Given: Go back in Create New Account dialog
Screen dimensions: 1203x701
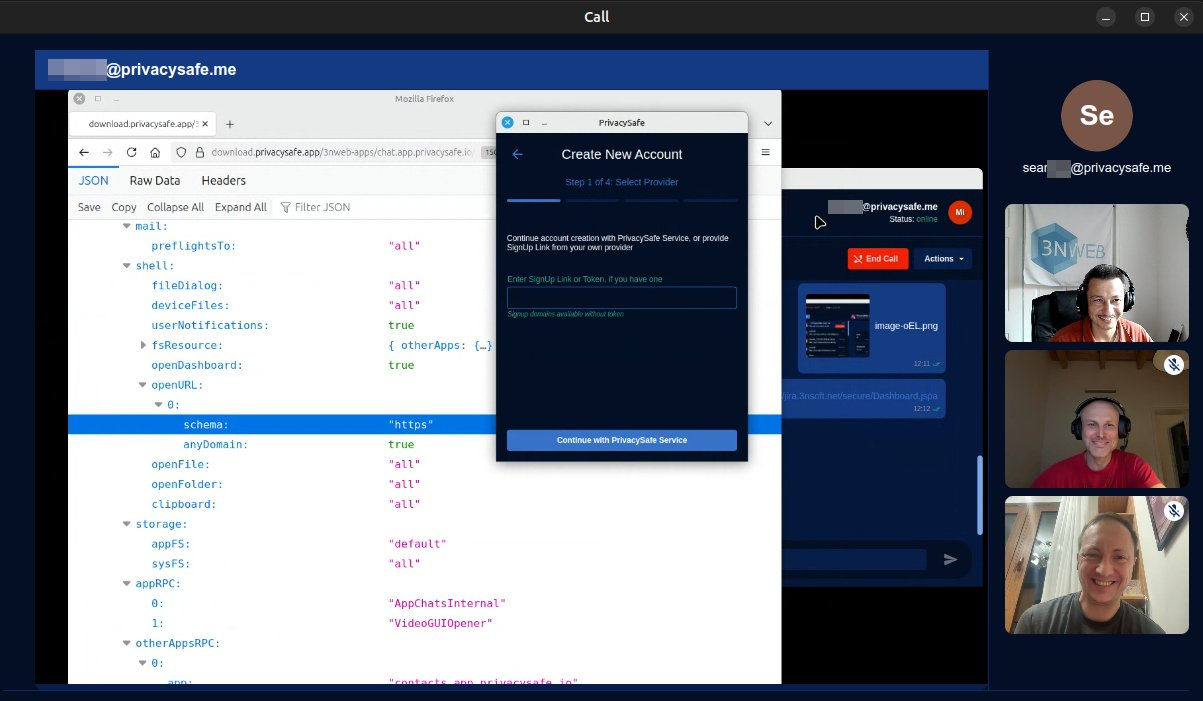Looking at the screenshot, I should pos(517,154).
